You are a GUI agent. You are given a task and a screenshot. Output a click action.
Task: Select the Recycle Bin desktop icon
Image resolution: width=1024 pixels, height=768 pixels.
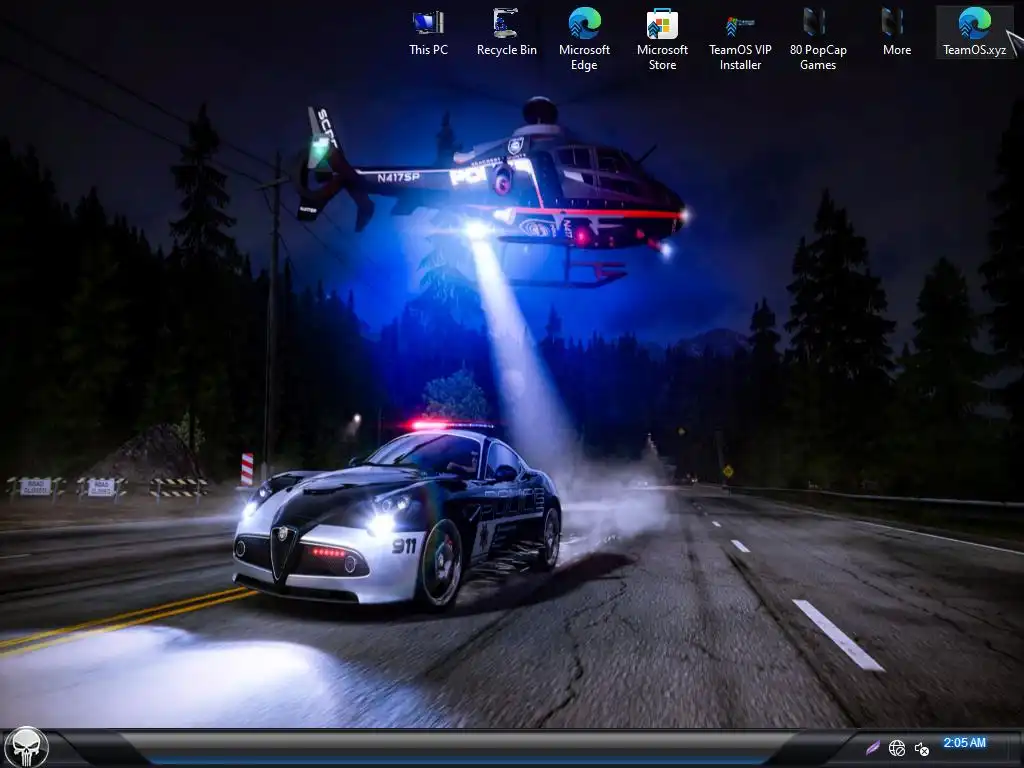click(x=506, y=33)
